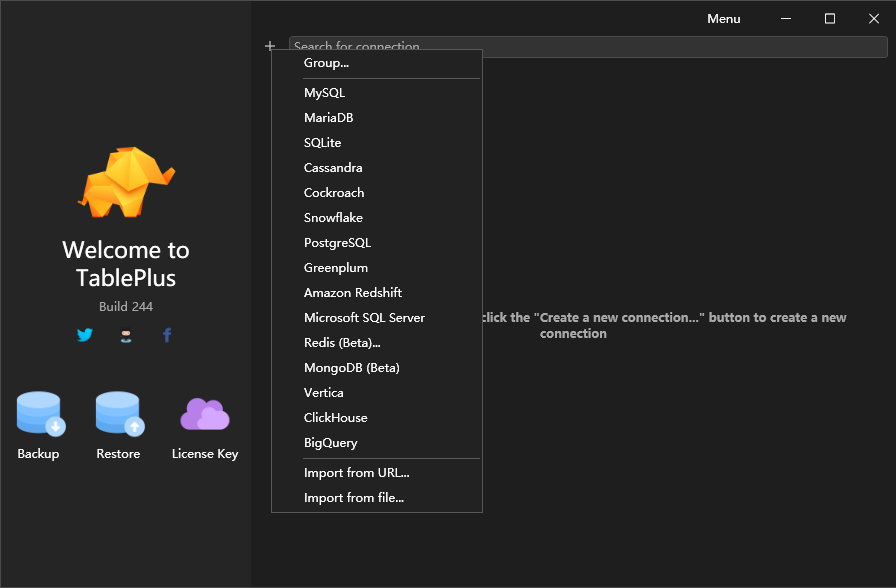896x588 pixels.
Task: Select Microsoft SQL Server
Action: 377,318
